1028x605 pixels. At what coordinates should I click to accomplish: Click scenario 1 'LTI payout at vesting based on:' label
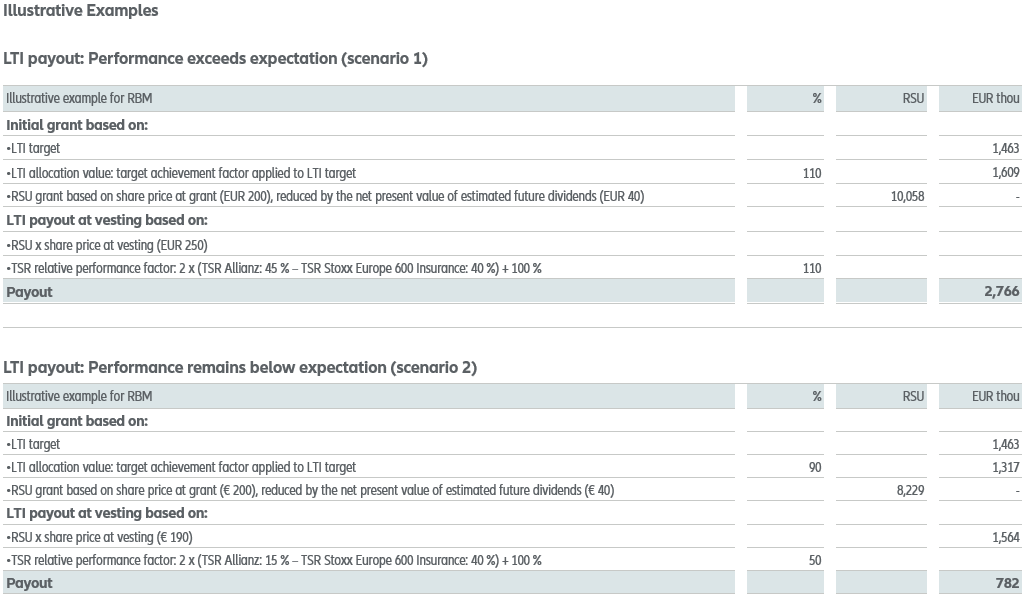point(106,220)
